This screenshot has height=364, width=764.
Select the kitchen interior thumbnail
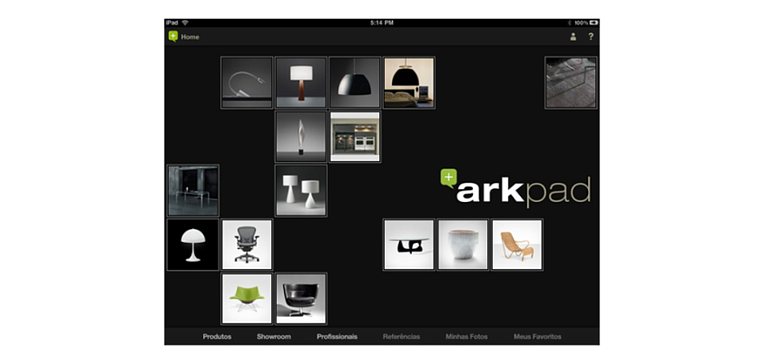pyautogui.click(x=355, y=136)
